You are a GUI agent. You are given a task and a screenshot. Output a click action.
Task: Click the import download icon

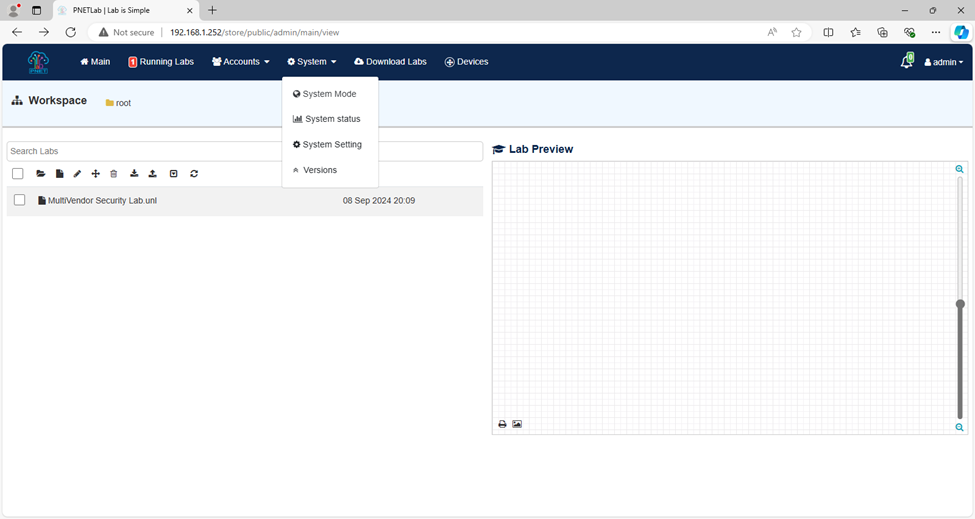coord(134,173)
